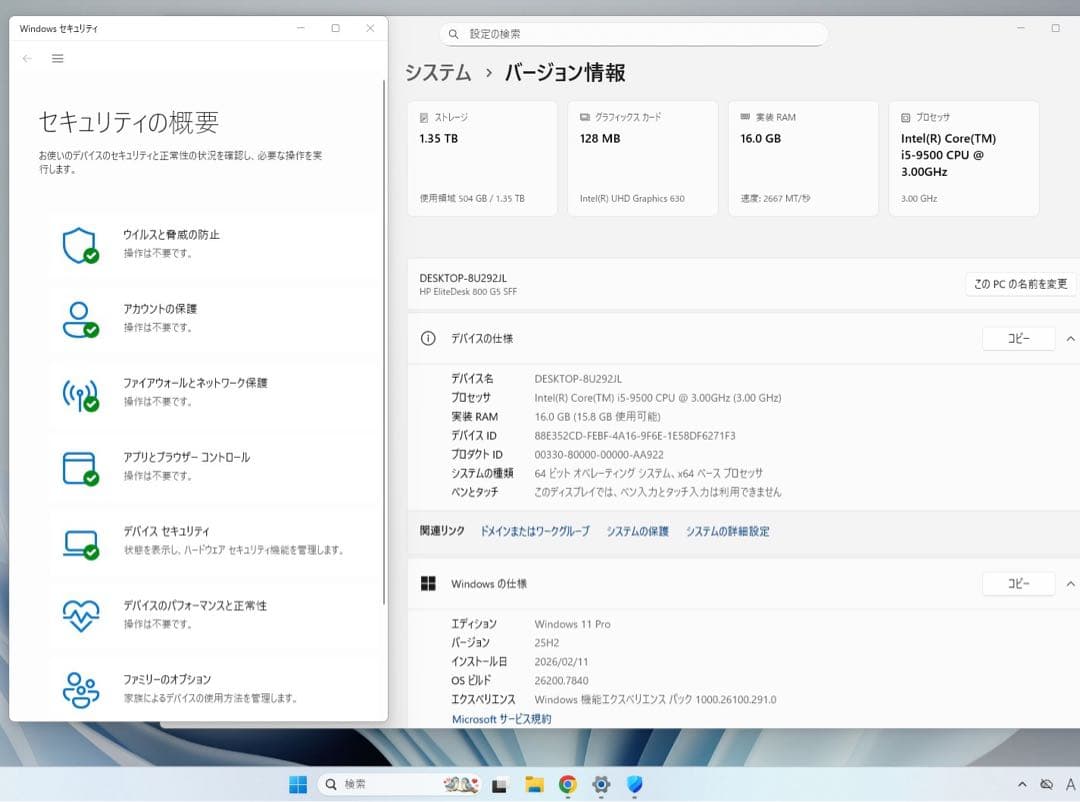Click the セキュリティの概要 heading
The width and height of the screenshot is (1080, 802).
click(x=129, y=123)
